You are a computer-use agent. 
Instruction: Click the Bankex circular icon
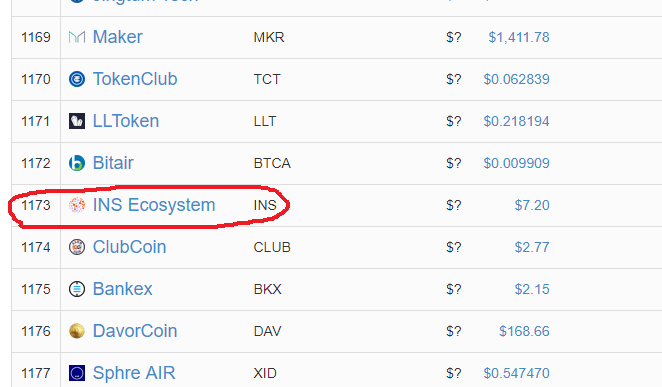77,289
